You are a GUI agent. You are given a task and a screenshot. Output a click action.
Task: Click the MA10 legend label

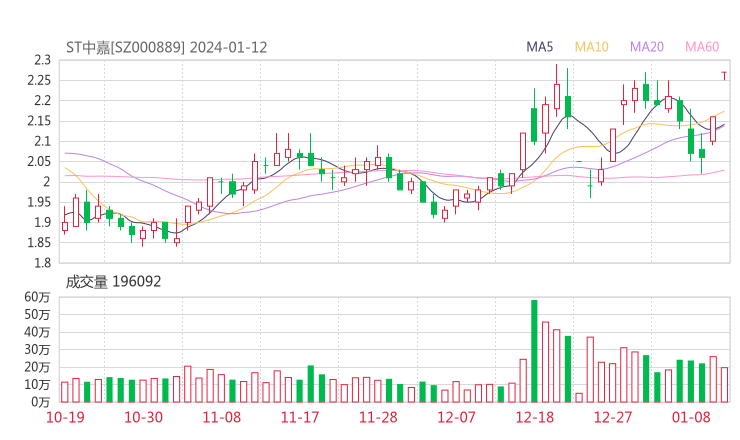coord(591,47)
